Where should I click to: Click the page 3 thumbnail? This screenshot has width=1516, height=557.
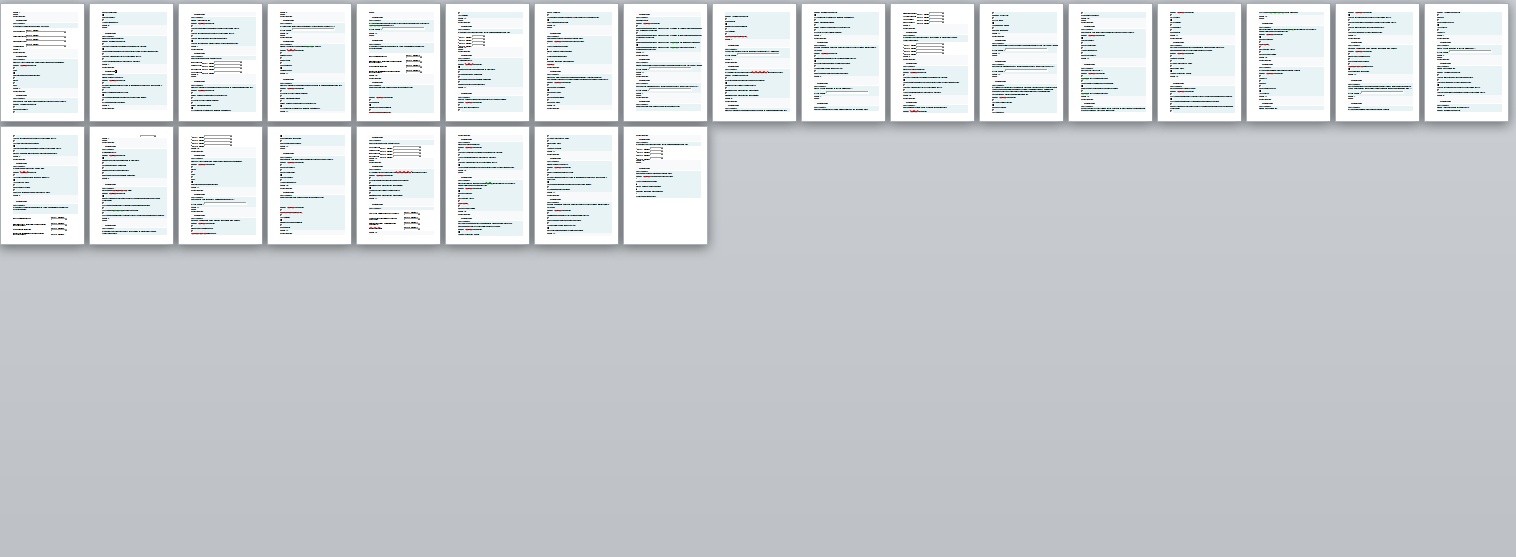pos(220,62)
